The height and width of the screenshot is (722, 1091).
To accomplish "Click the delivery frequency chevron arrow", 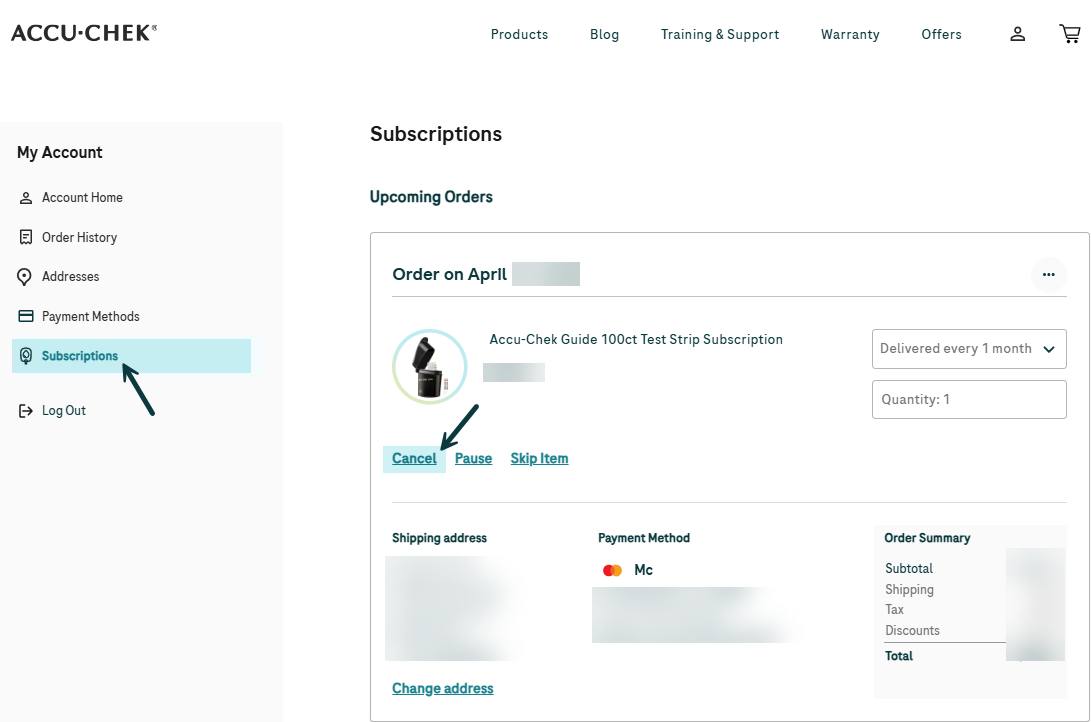I will coord(1049,349).
